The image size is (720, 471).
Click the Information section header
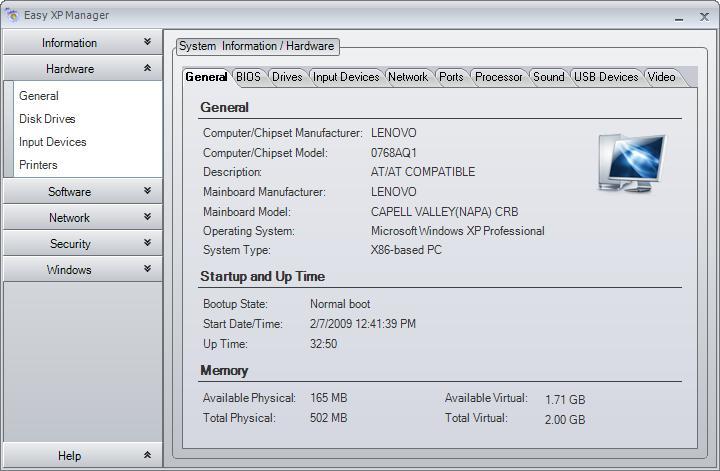pos(83,42)
